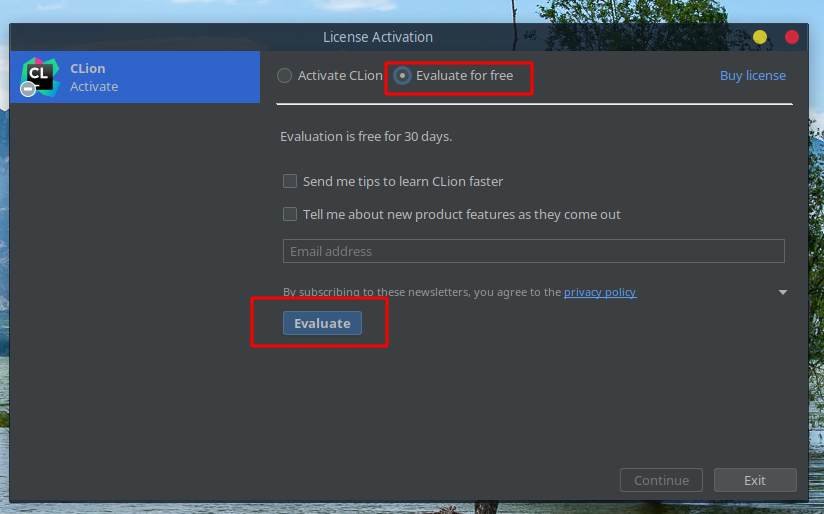Expand the disclosure arrow right of privacy policy
The height and width of the screenshot is (514, 824).
(x=782, y=292)
